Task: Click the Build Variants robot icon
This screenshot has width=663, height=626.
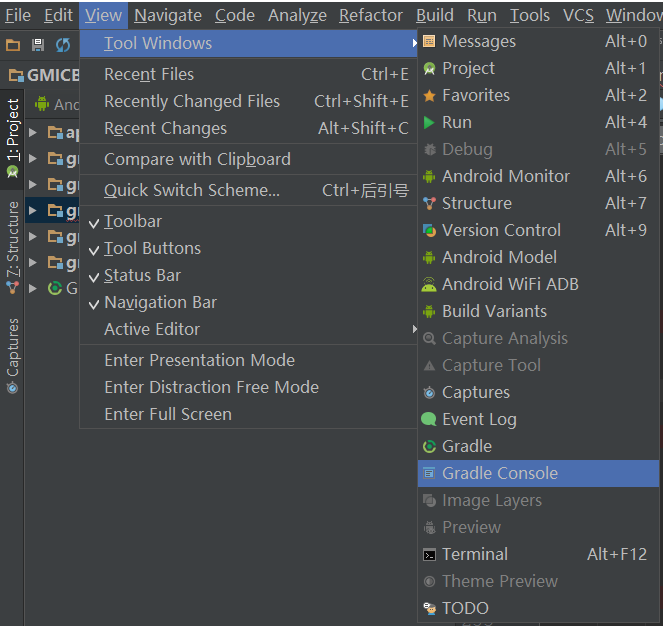Action: point(429,312)
